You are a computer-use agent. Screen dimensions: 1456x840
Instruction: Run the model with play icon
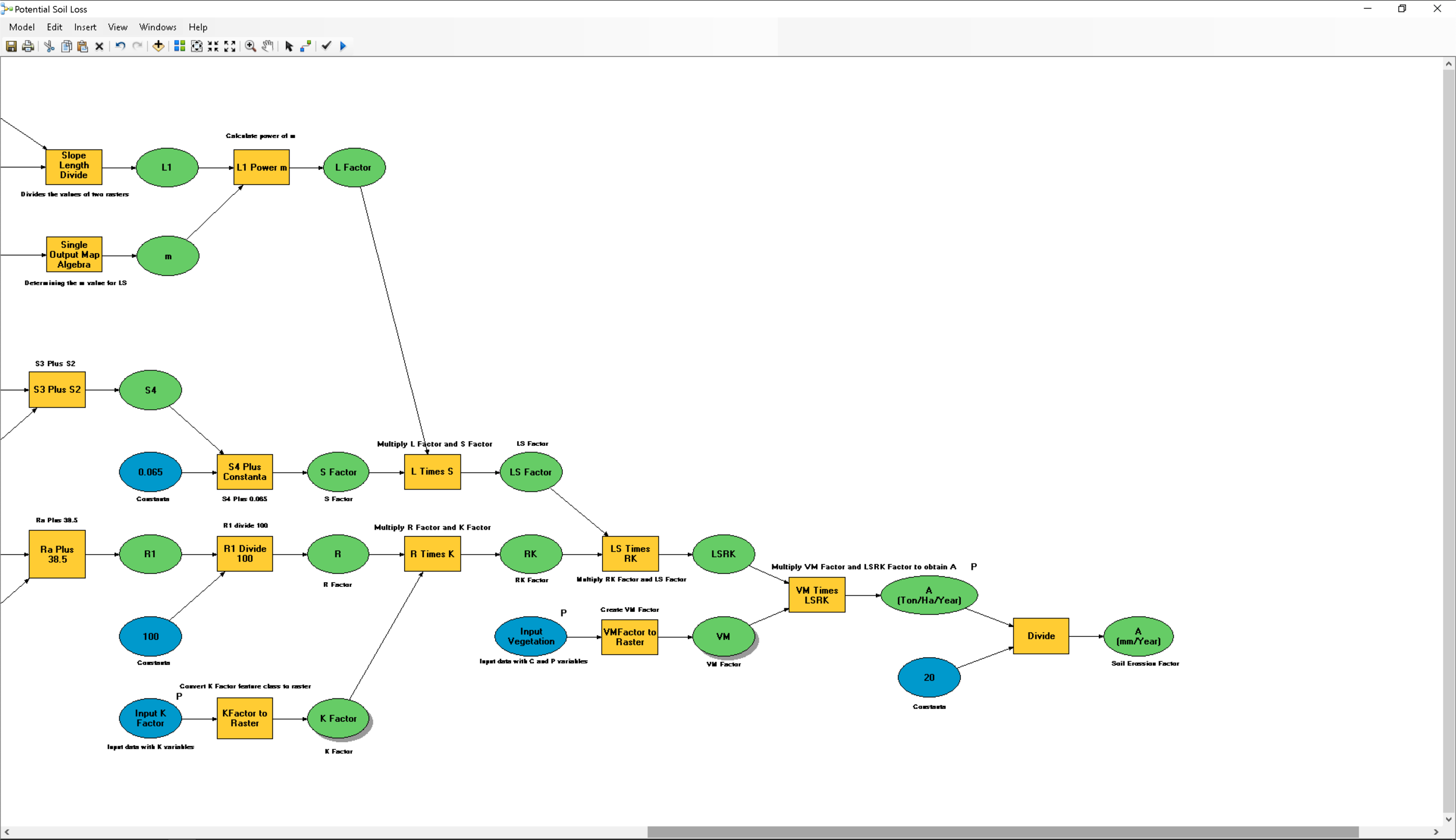coord(343,46)
